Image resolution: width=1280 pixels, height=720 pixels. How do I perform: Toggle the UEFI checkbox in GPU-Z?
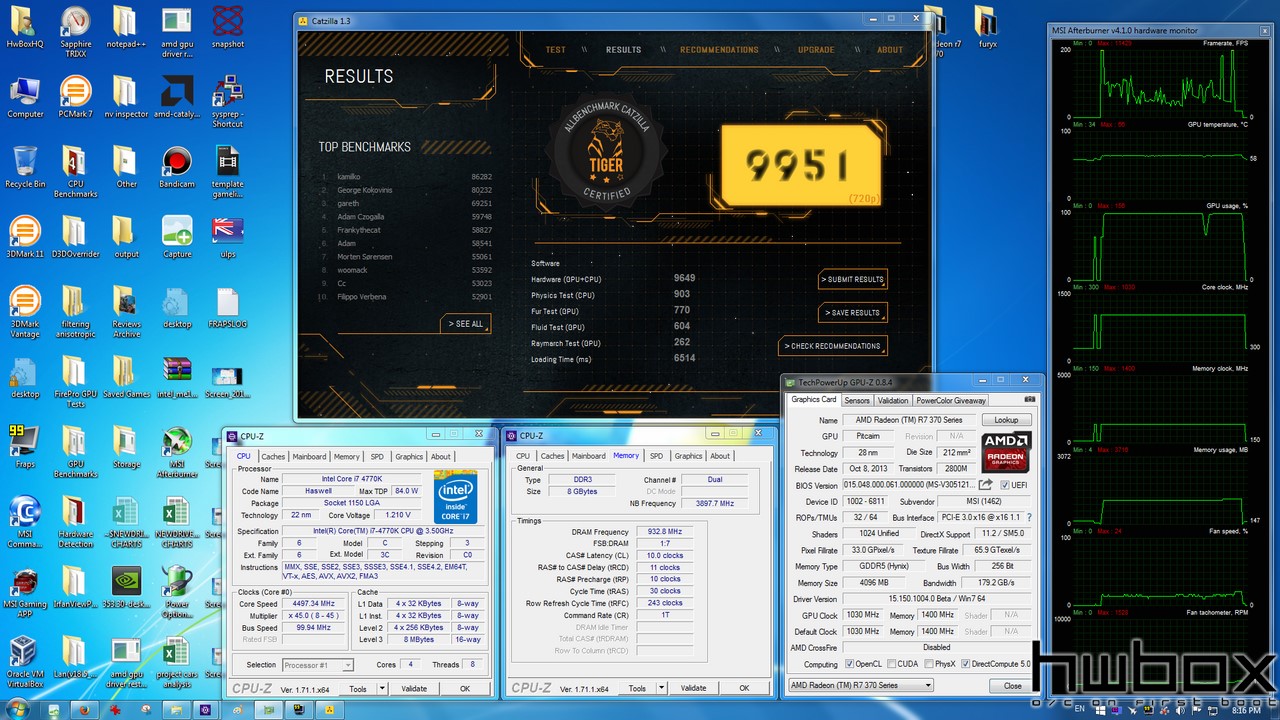(1006, 485)
